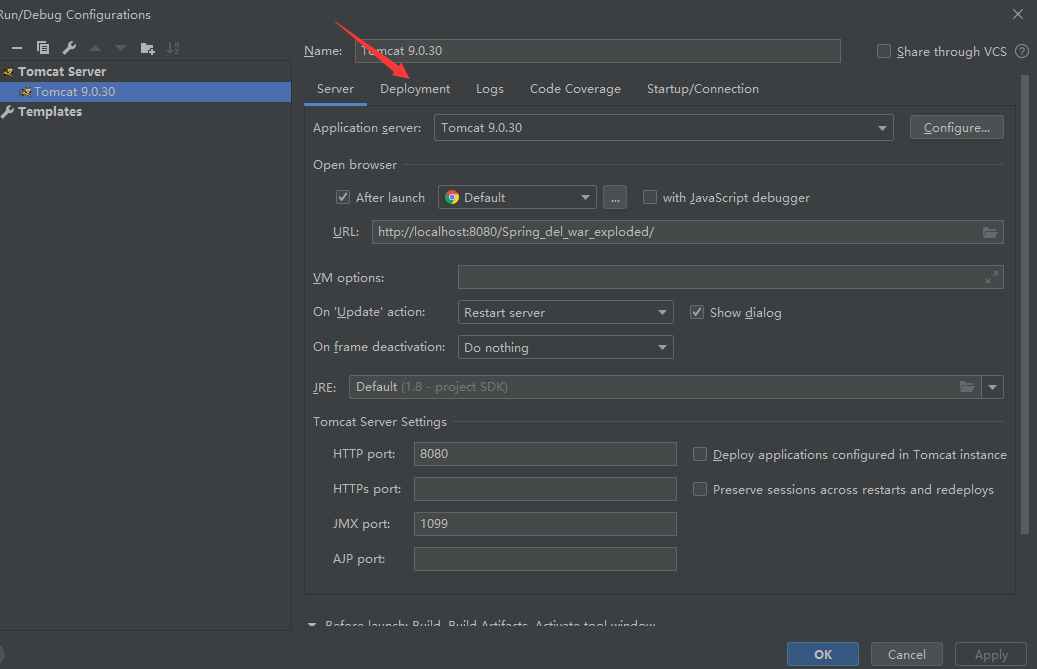Viewport: 1037px width, 669px height.
Task: Open the Default browser dropdown
Action: click(x=517, y=198)
